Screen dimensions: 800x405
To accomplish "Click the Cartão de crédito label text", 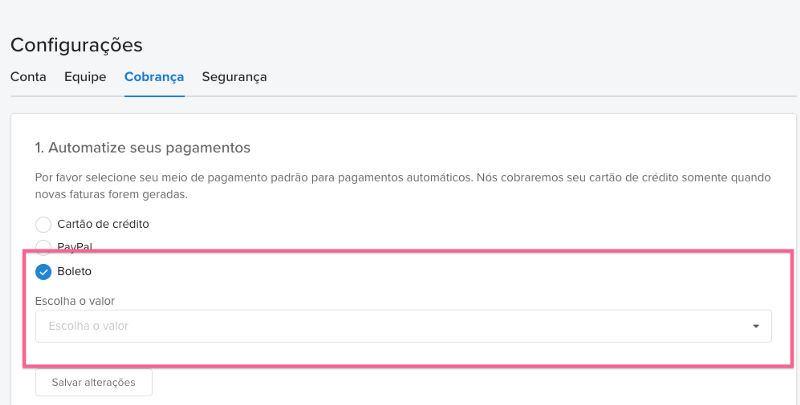I will [x=103, y=224].
